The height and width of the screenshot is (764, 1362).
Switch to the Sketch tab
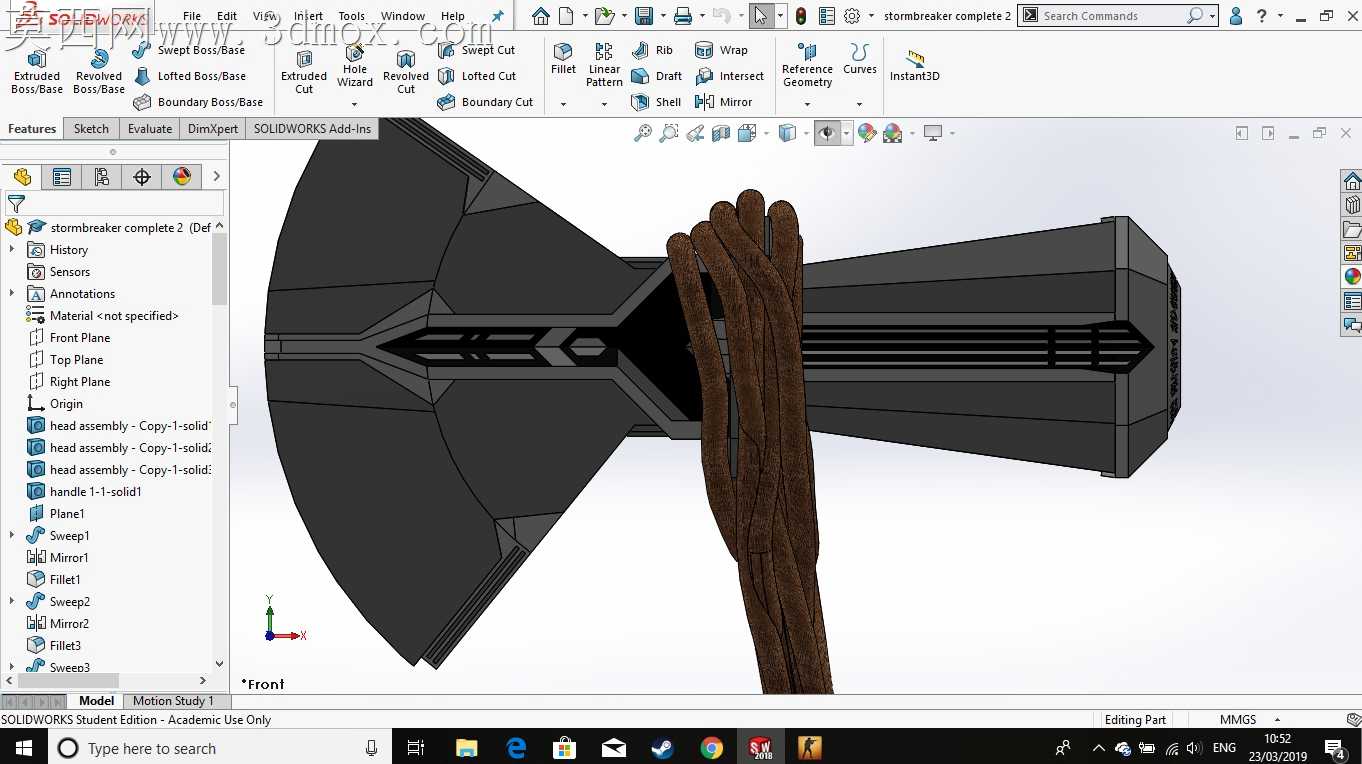coord(91,129)
